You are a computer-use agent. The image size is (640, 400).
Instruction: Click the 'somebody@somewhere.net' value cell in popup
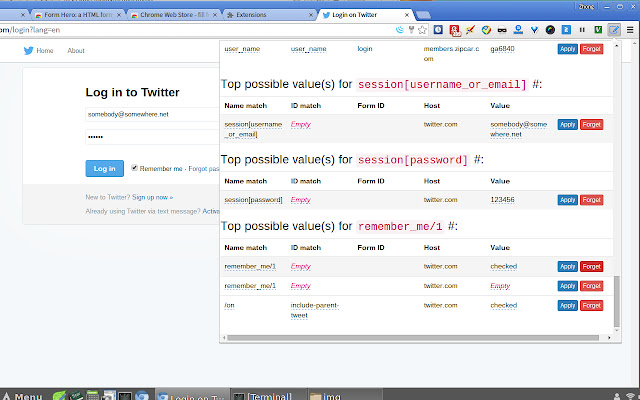click(518, 129)
